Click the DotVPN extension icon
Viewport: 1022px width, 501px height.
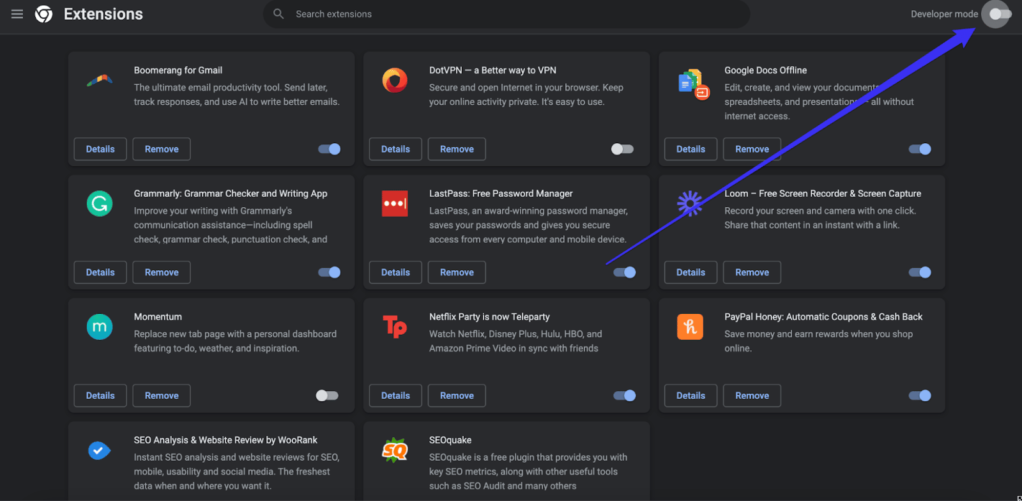pyautogui.click(x=394, y=82)
